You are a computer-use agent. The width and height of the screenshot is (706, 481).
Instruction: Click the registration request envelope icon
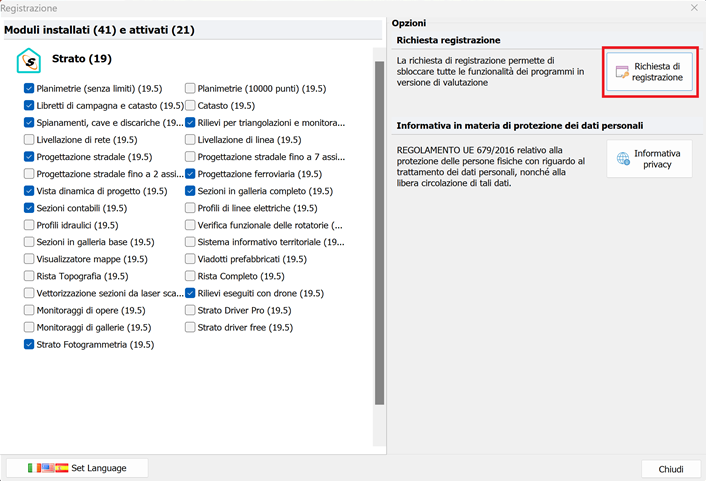(622, 72)
